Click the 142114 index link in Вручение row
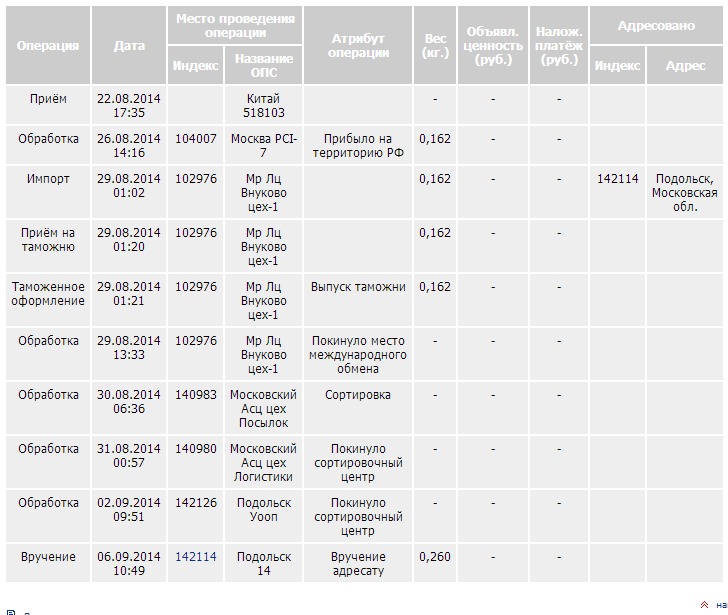Screen dimensions: 728x615 click(195, 557)
